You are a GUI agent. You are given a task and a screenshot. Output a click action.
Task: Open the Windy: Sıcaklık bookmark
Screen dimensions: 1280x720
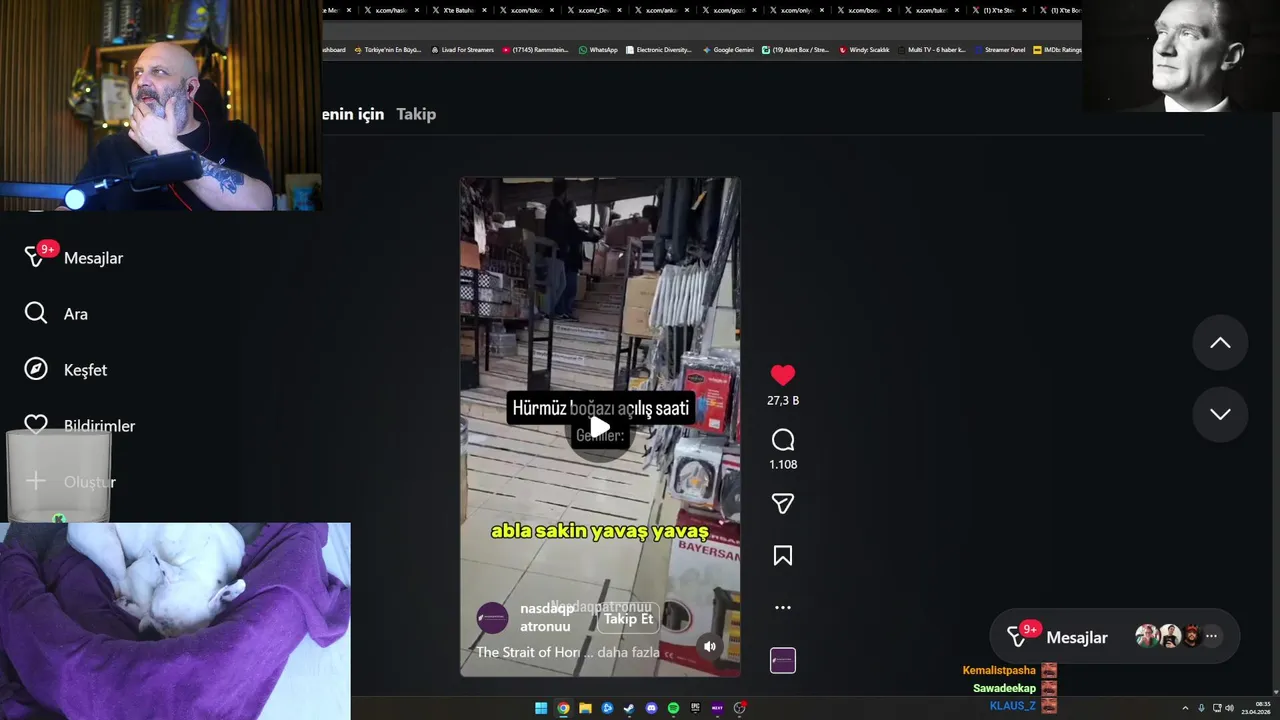(x=864, y=50)
